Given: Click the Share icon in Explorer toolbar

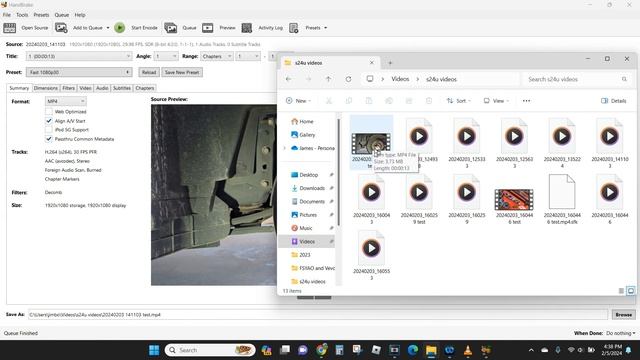Looking at the screenshot, I should [409, 101].
